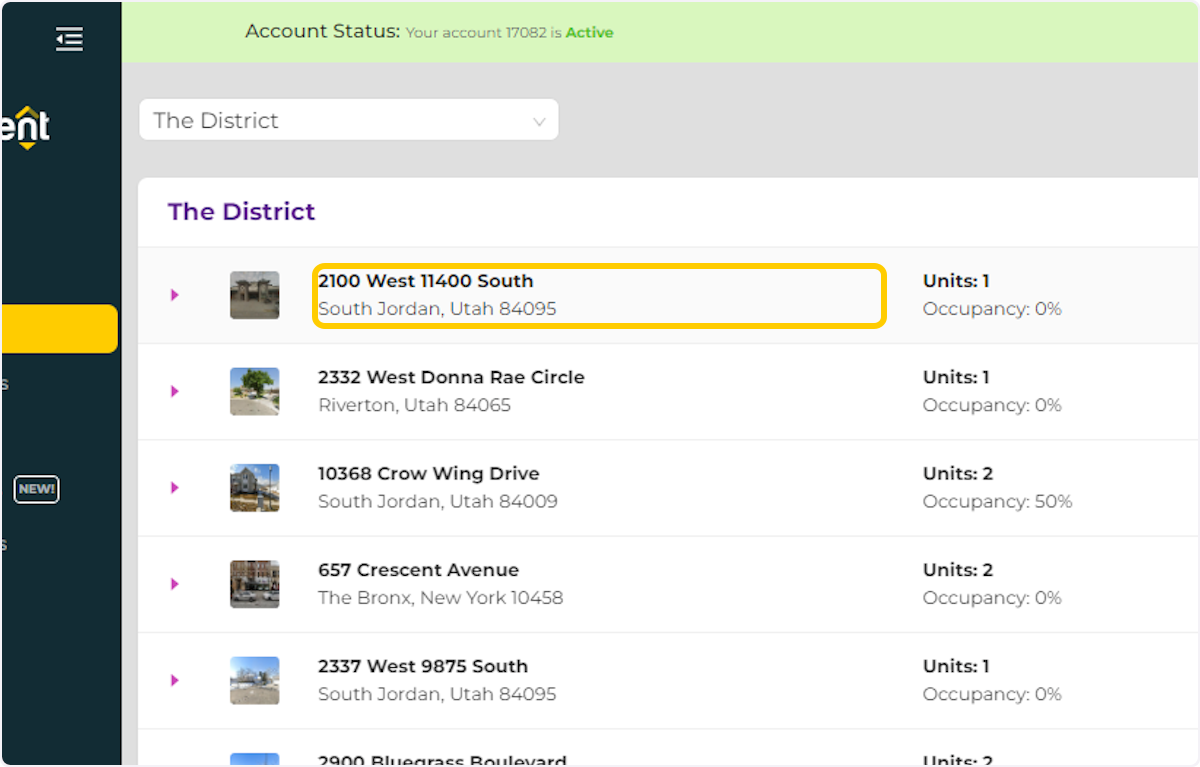
Task: Click the 2100 West 11400 South photo
Action: click(254, 295)
